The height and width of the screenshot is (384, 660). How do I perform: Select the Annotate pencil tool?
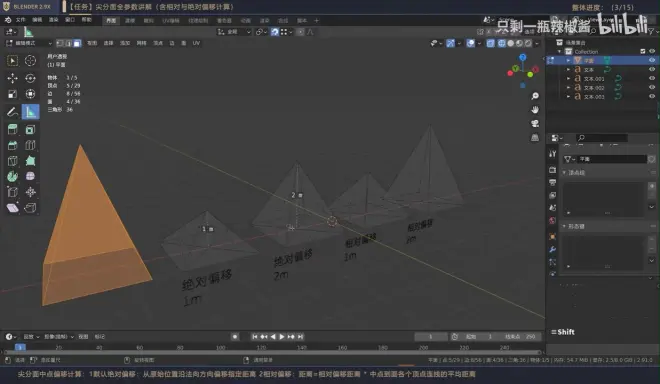[x=12, y=112]
